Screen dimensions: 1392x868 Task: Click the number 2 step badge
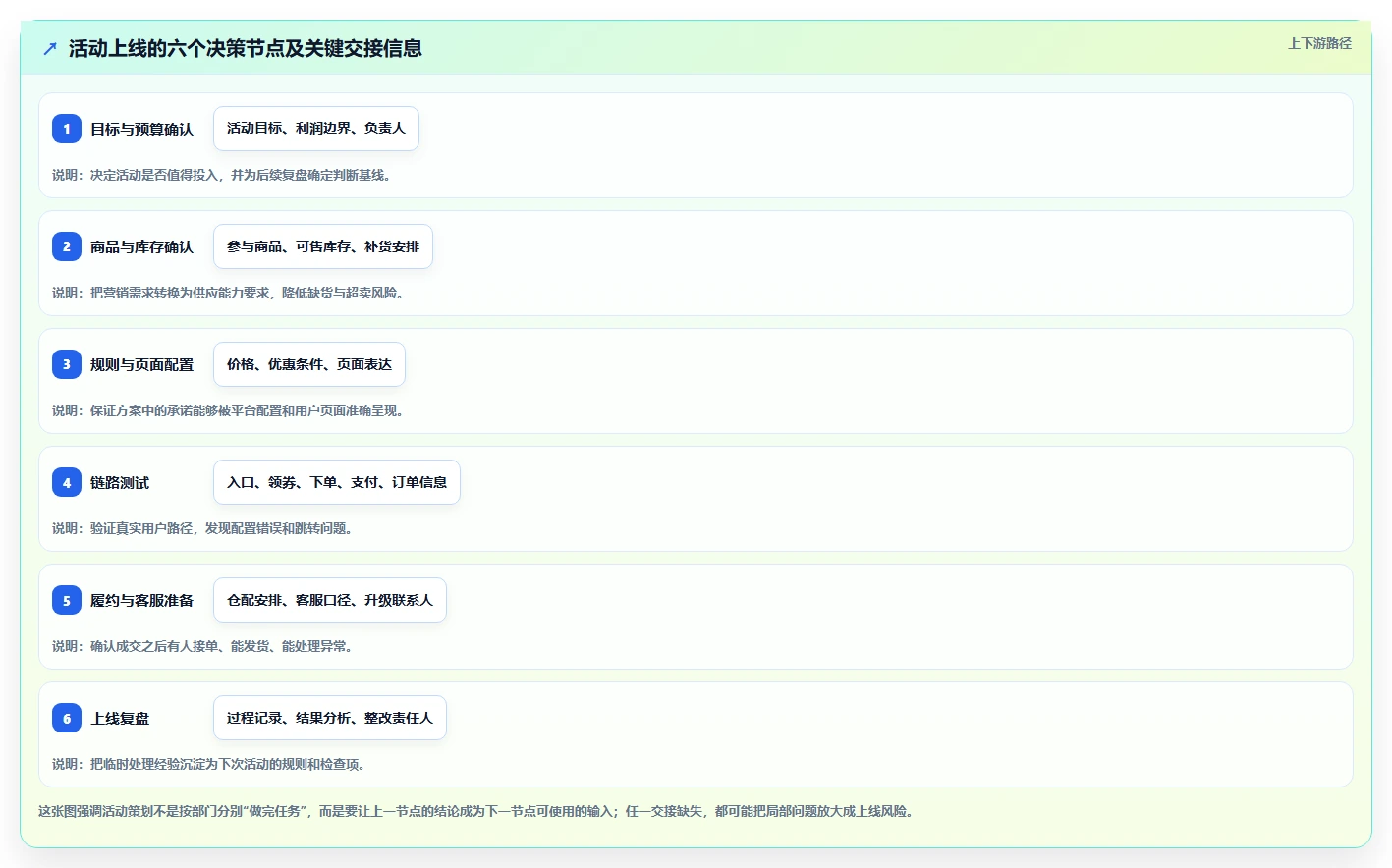67,246
